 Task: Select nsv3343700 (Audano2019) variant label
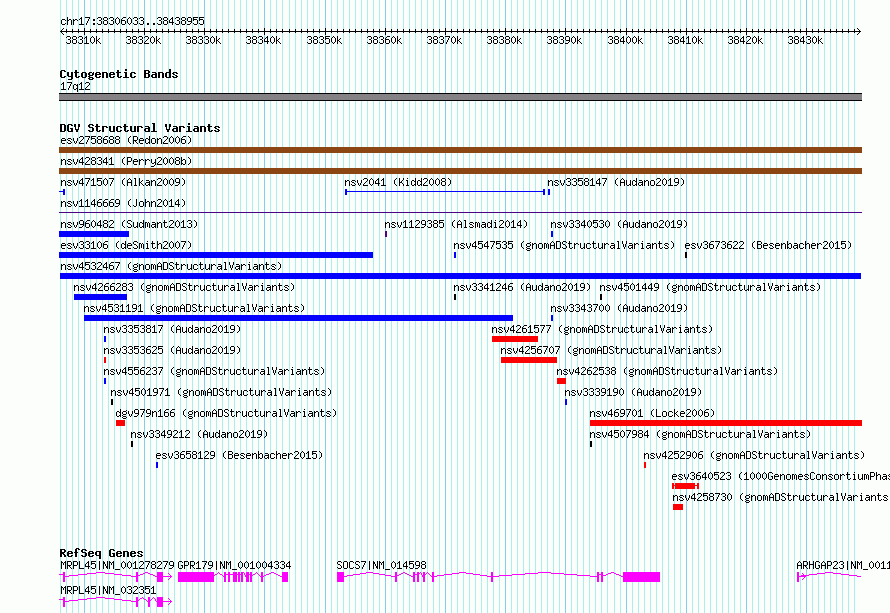coord(619,308)
